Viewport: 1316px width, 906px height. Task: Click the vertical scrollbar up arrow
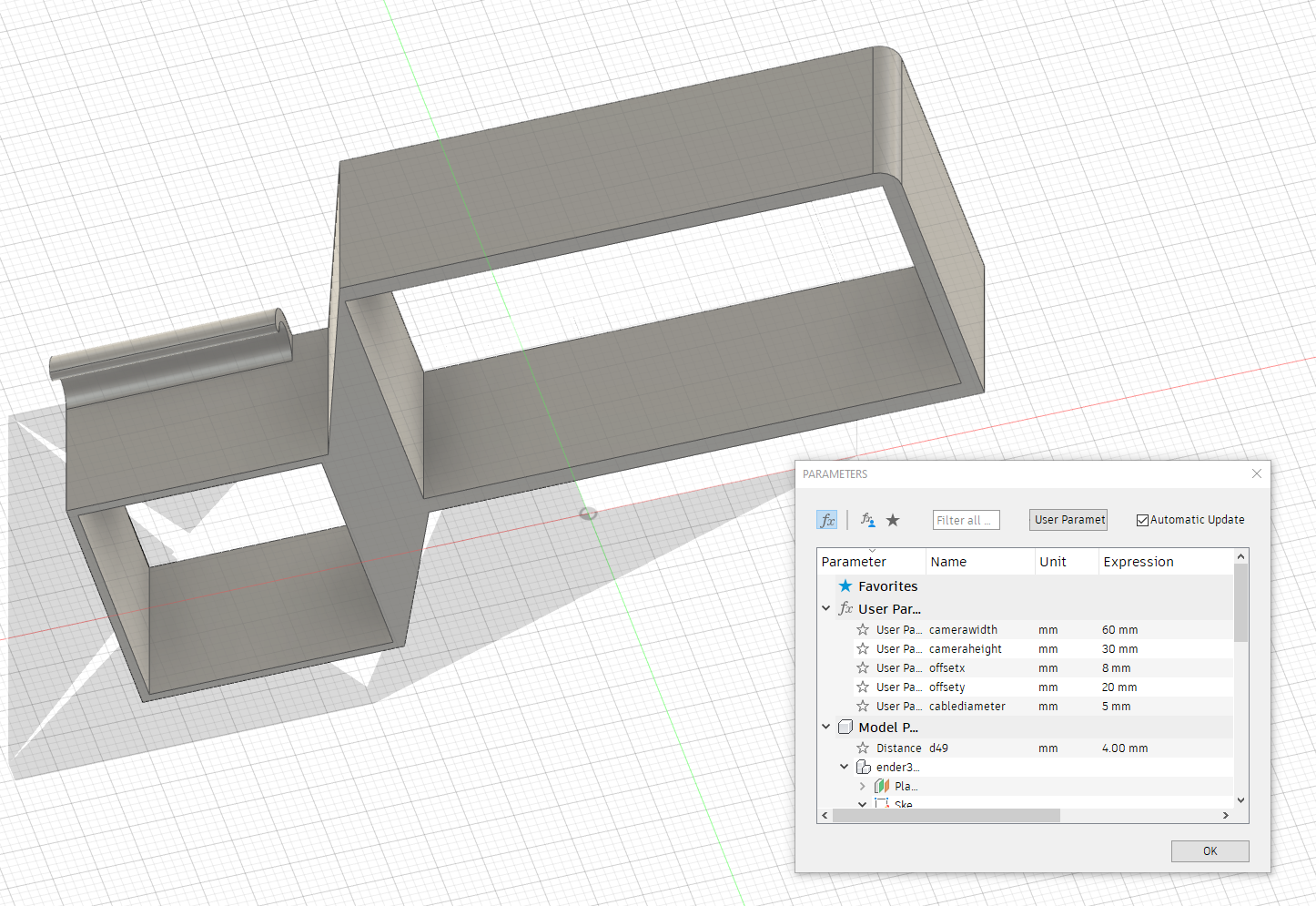(1240, 555)
